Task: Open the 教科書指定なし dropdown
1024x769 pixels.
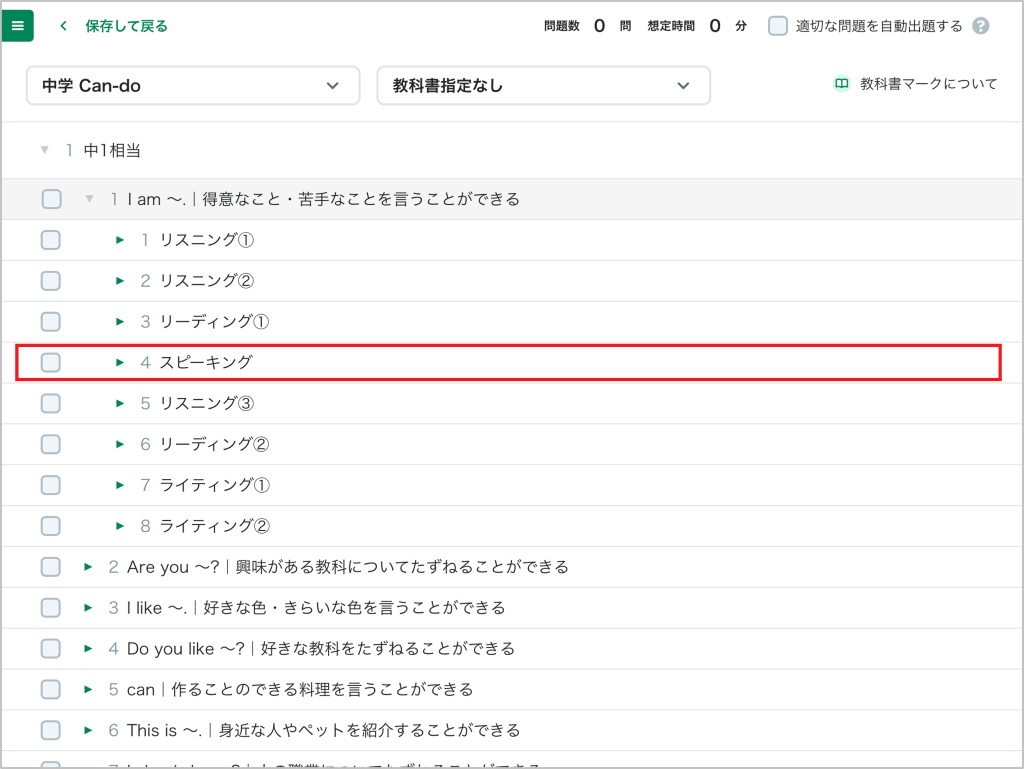Action: (x=543, y=86)
